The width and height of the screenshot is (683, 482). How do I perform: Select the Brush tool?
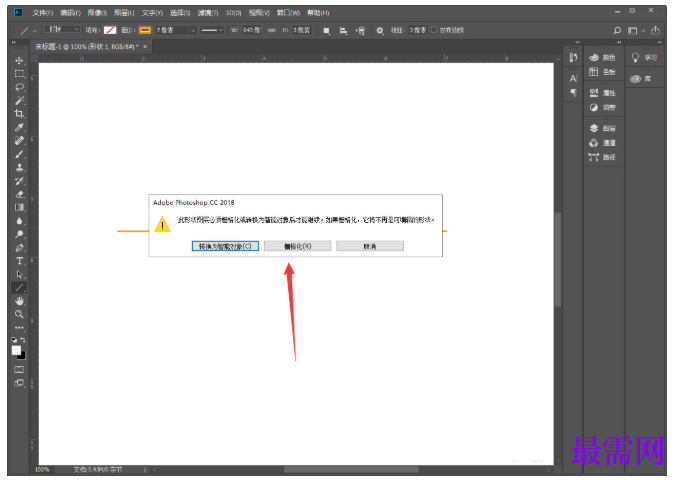coord(19,154)
